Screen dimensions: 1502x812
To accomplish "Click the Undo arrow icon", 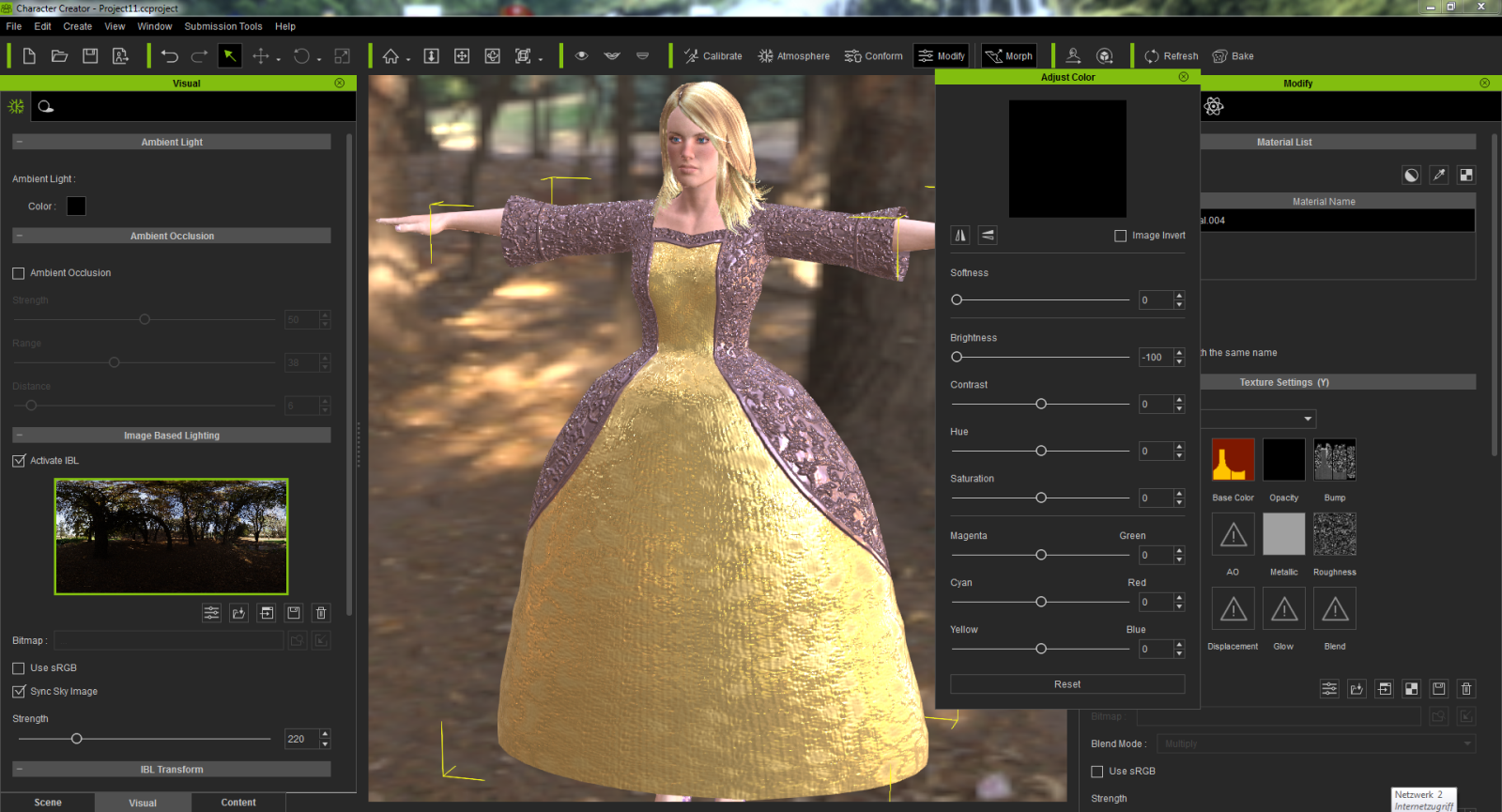I will (169, 56).
